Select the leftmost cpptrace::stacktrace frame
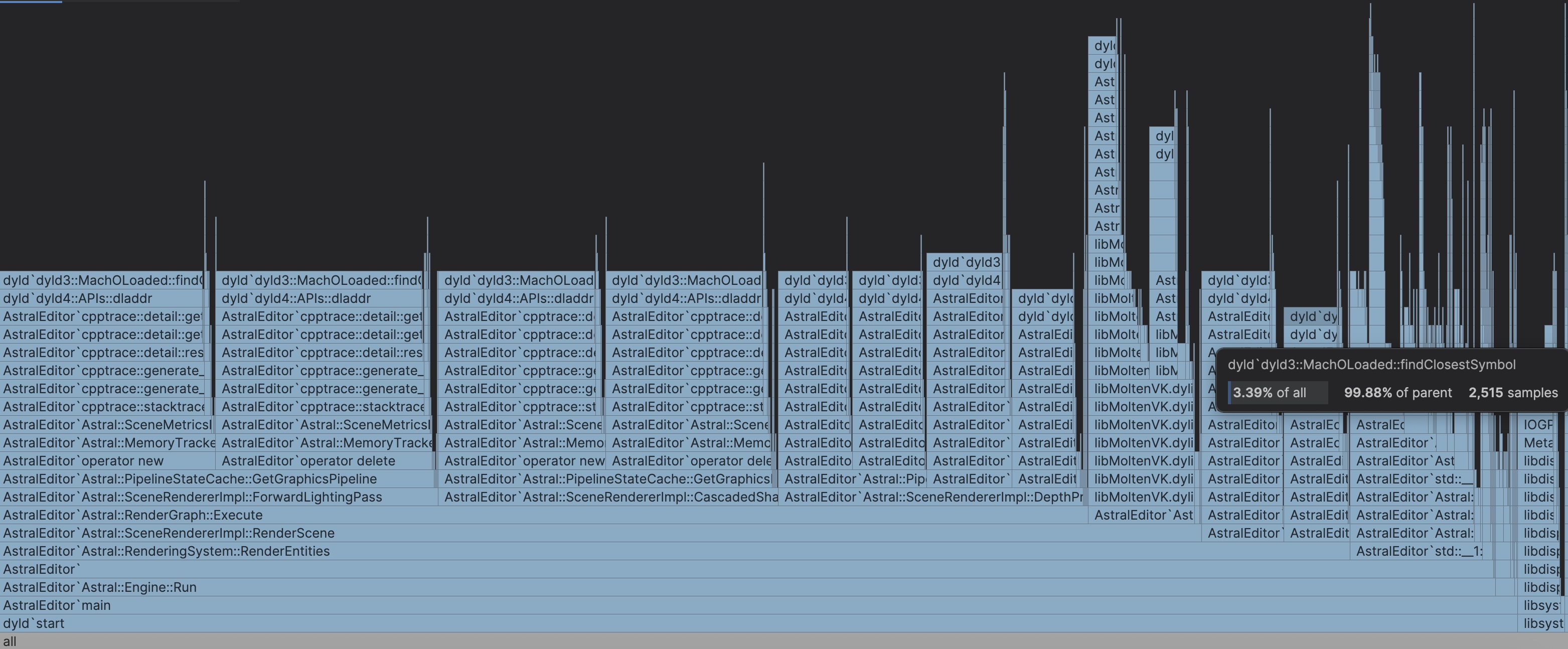 click(x=102, y=406)
